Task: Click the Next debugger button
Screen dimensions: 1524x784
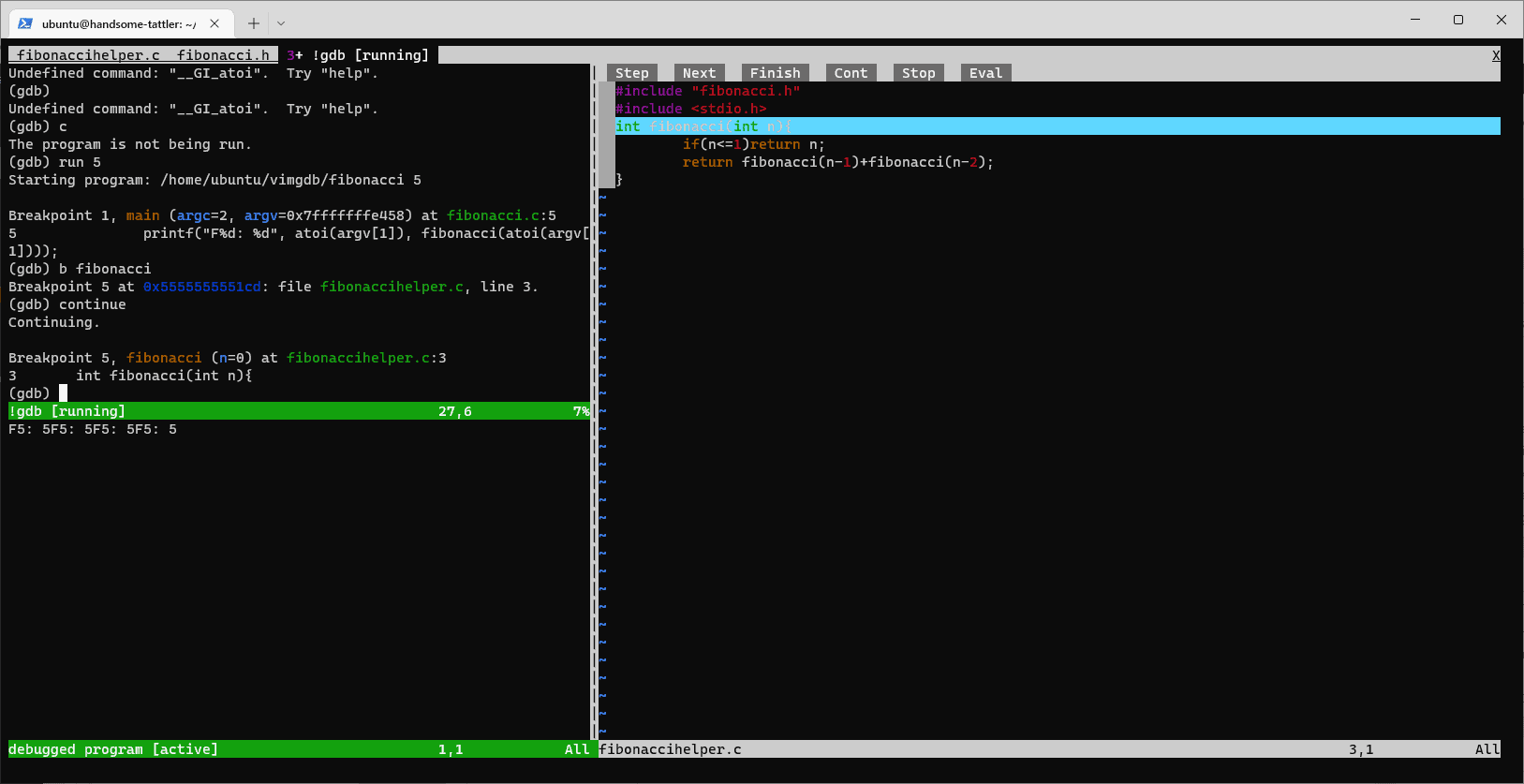Action: pyautogui.click(x=699, y=73)
